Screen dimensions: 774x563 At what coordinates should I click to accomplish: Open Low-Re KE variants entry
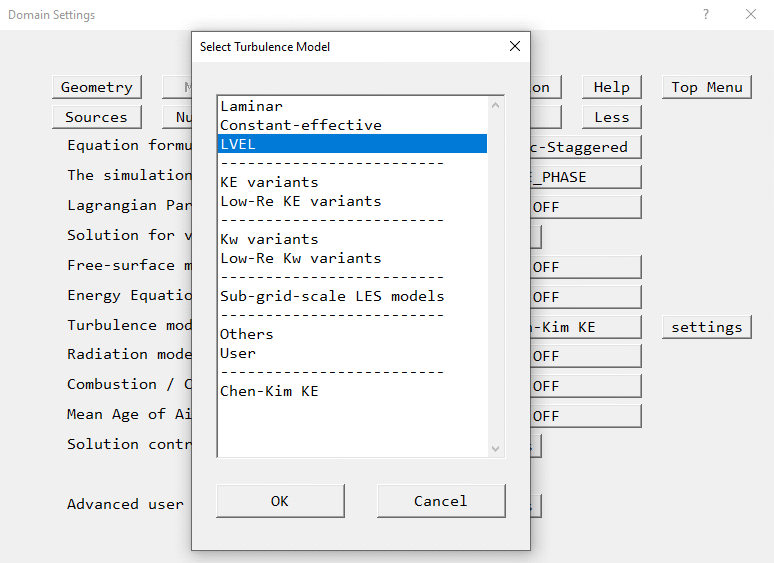(300, 201)
